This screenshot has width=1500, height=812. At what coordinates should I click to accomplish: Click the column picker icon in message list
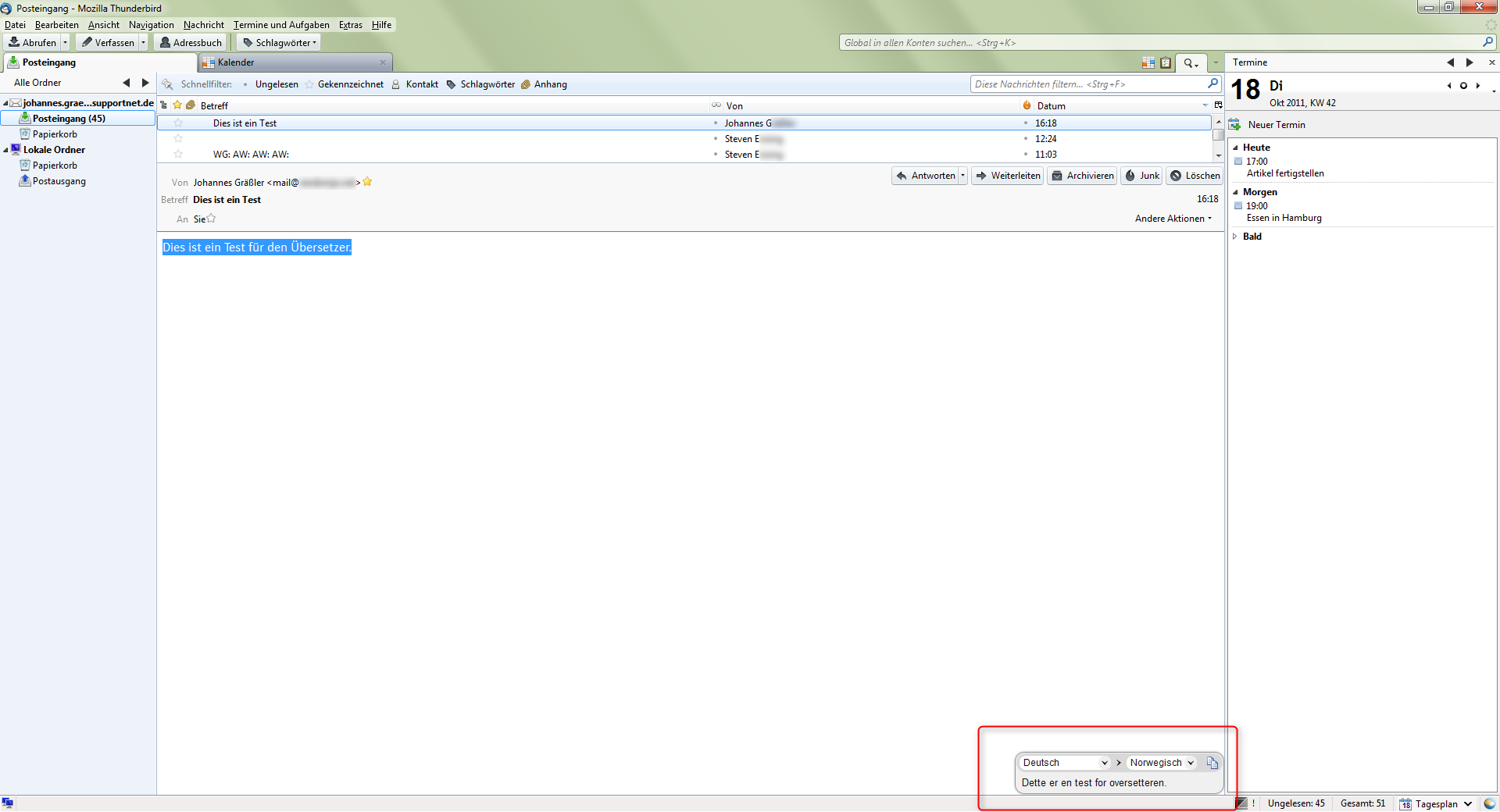coord(1218,105)
